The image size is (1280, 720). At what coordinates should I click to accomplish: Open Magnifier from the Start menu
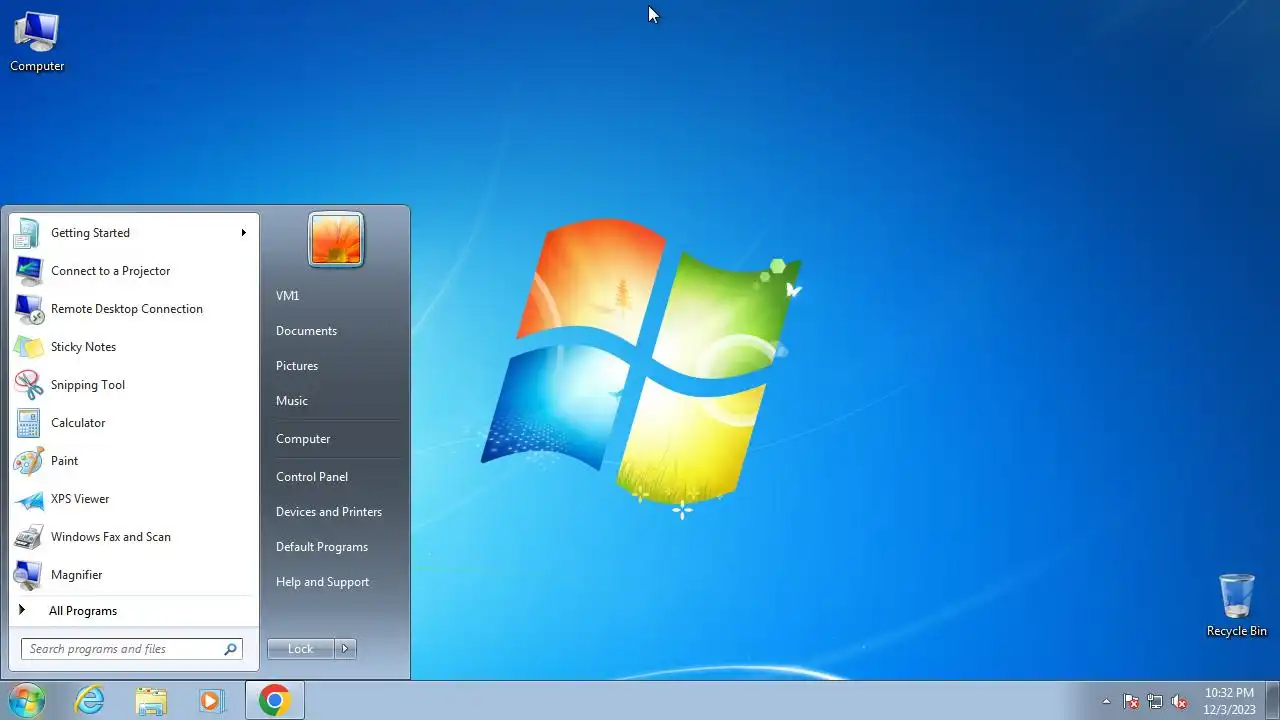coord(134,575)
